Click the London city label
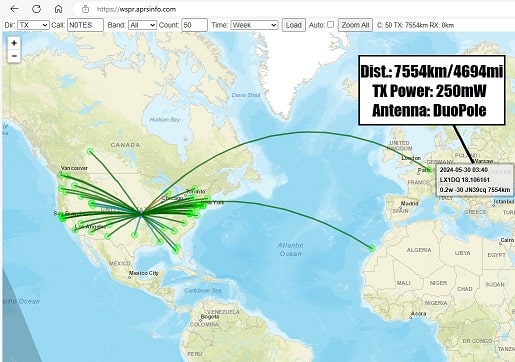 tap(411, 158)
